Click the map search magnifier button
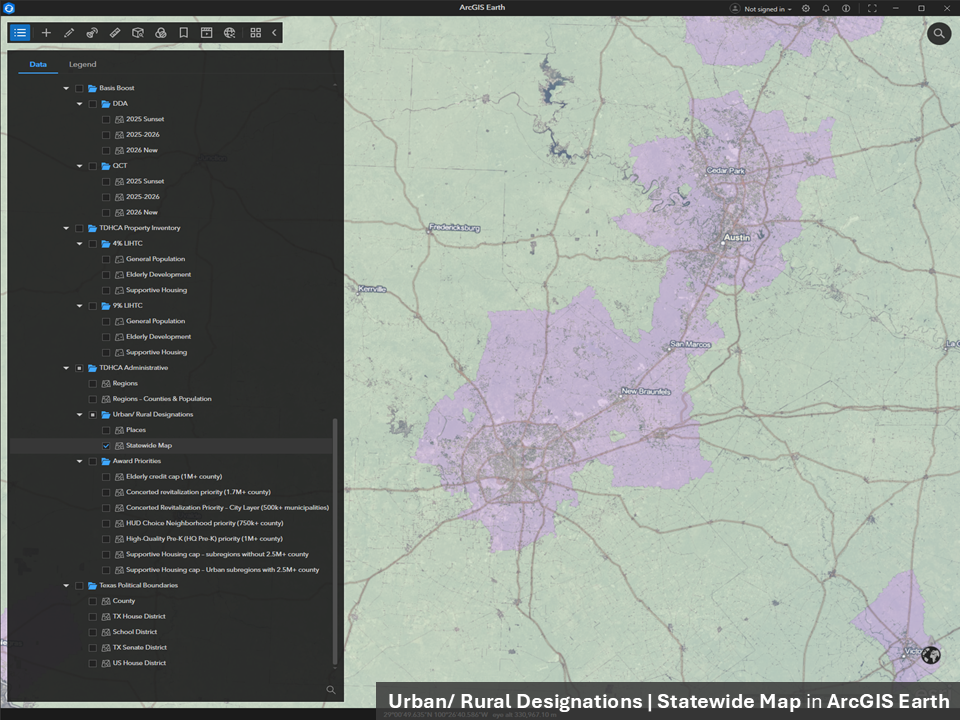The image size is (960, 720). (939, 34)
